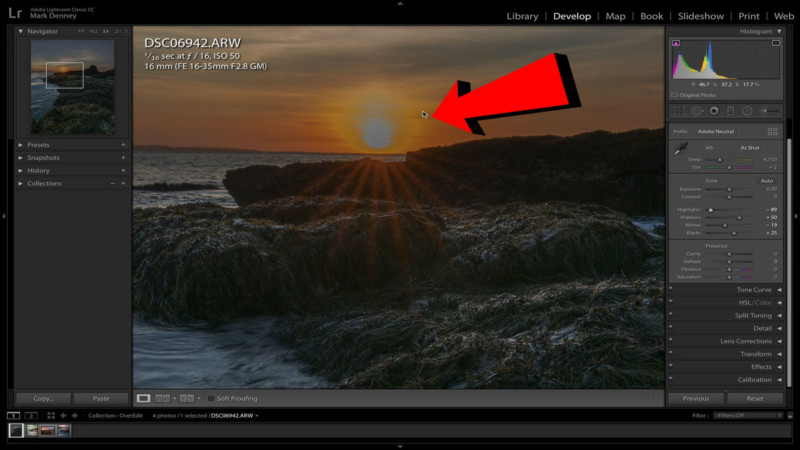The height and width of the screenshot is (450, 800).
Task: Switch to Grid view in the filmstrip bar
Action: tap(52, 415)
